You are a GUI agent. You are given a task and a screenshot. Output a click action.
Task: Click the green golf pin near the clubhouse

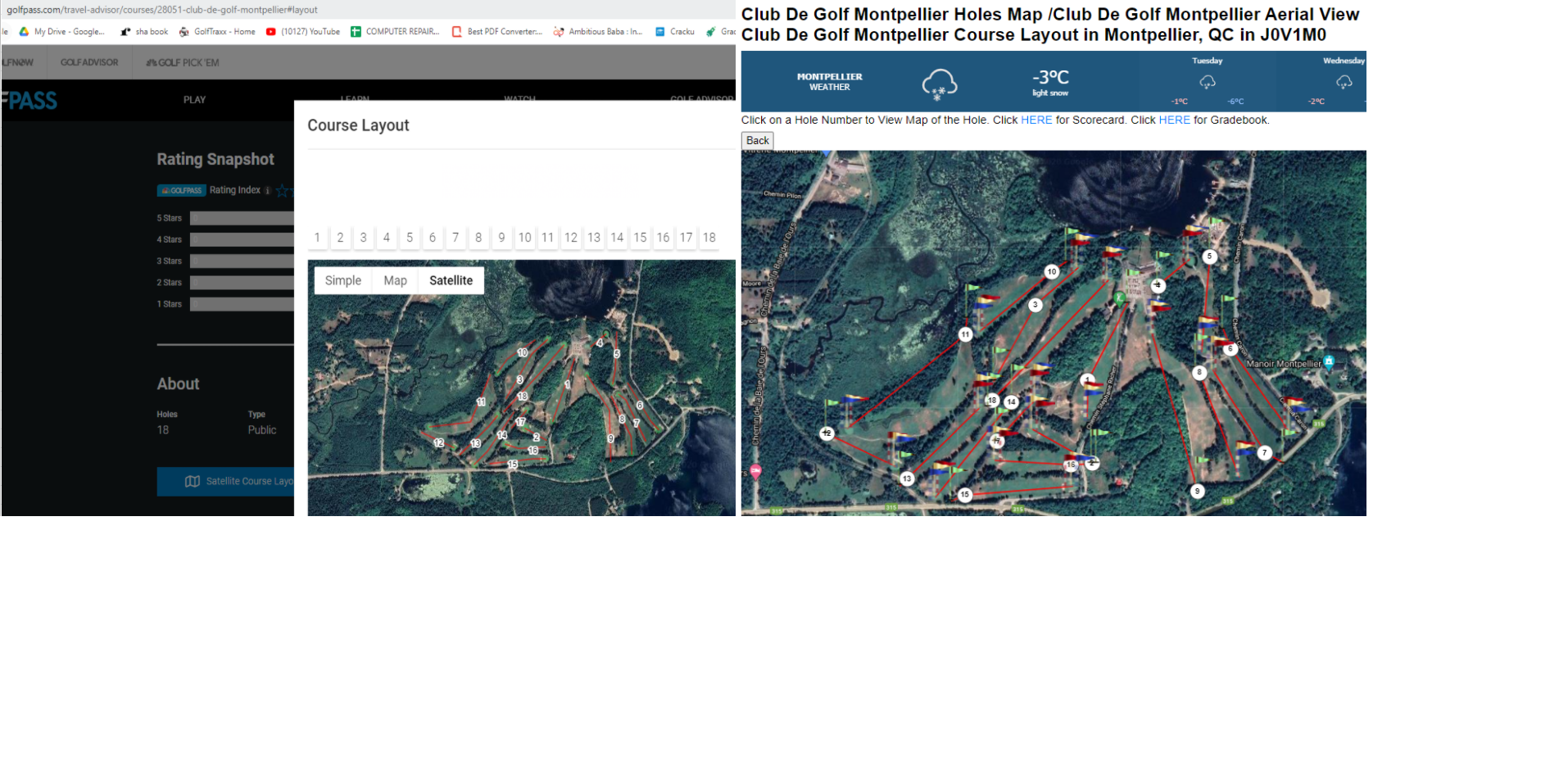pyautogui.click(x=1119, y=298)
